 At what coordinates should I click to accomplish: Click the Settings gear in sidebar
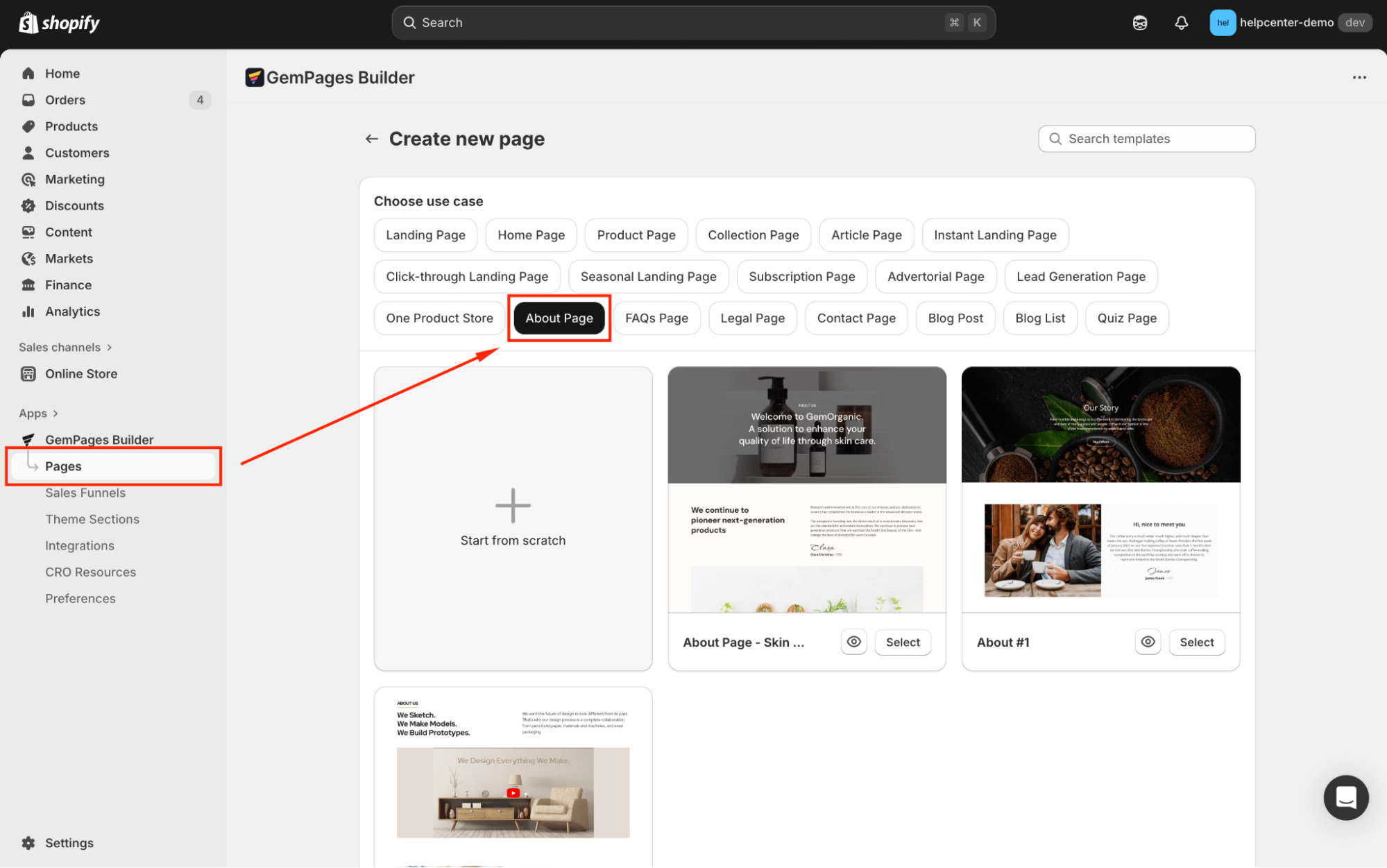[x=28, y=842]
